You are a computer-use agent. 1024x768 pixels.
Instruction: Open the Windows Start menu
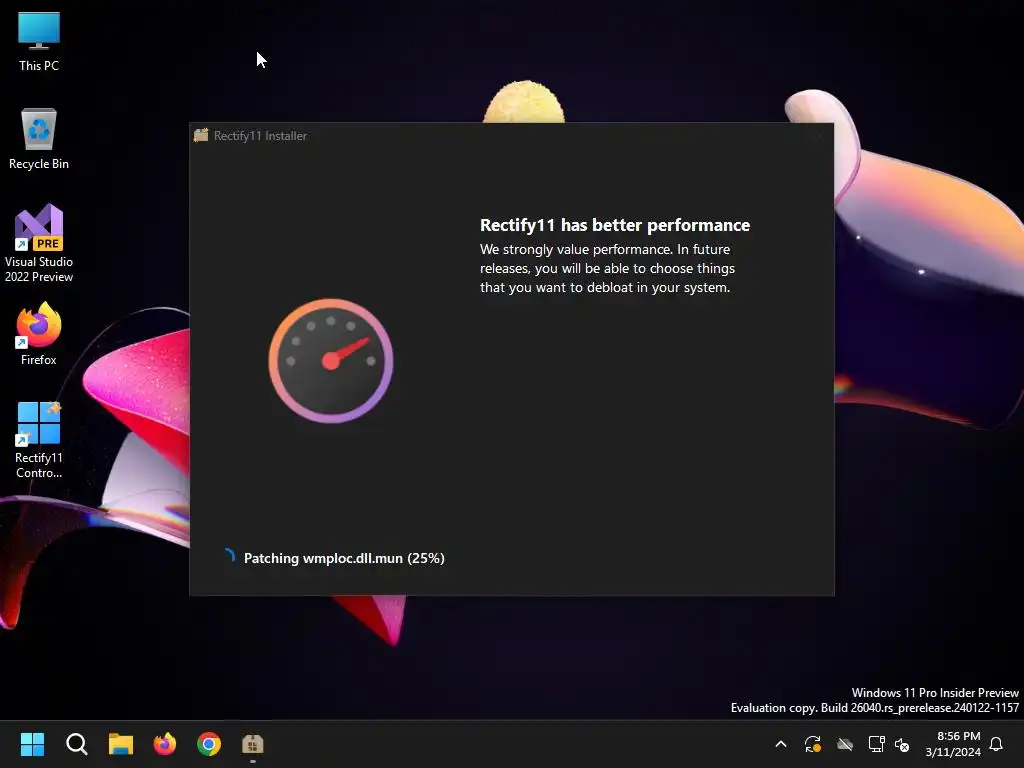pos(32,744)
